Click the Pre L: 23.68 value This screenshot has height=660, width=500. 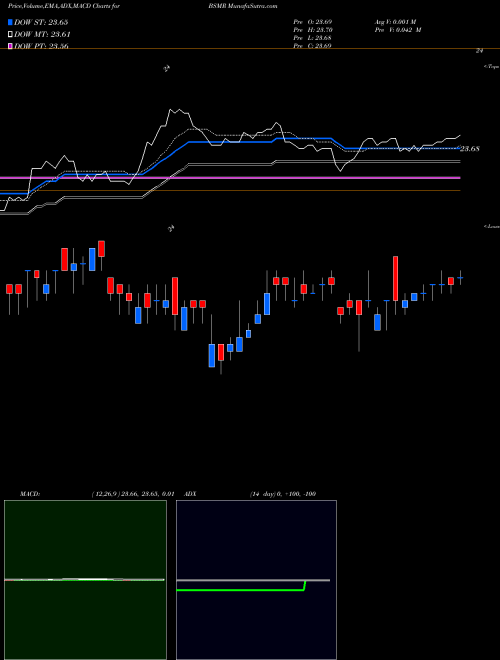click(313, 38)
